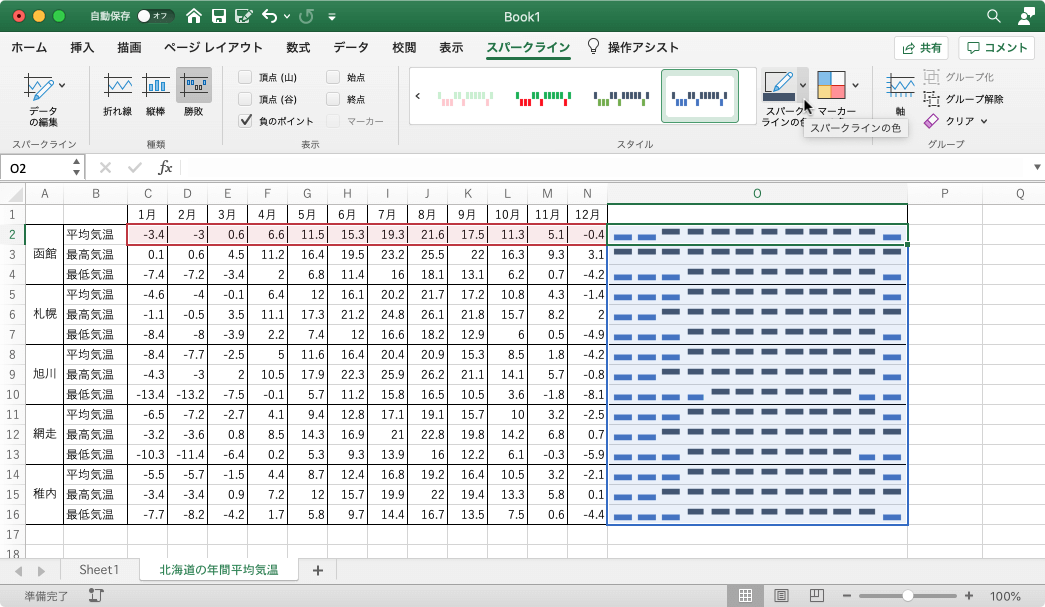Expand マーカーの色 dropdown arrow
Screen dimensions: 1045x607
click(x=855, y=85)
